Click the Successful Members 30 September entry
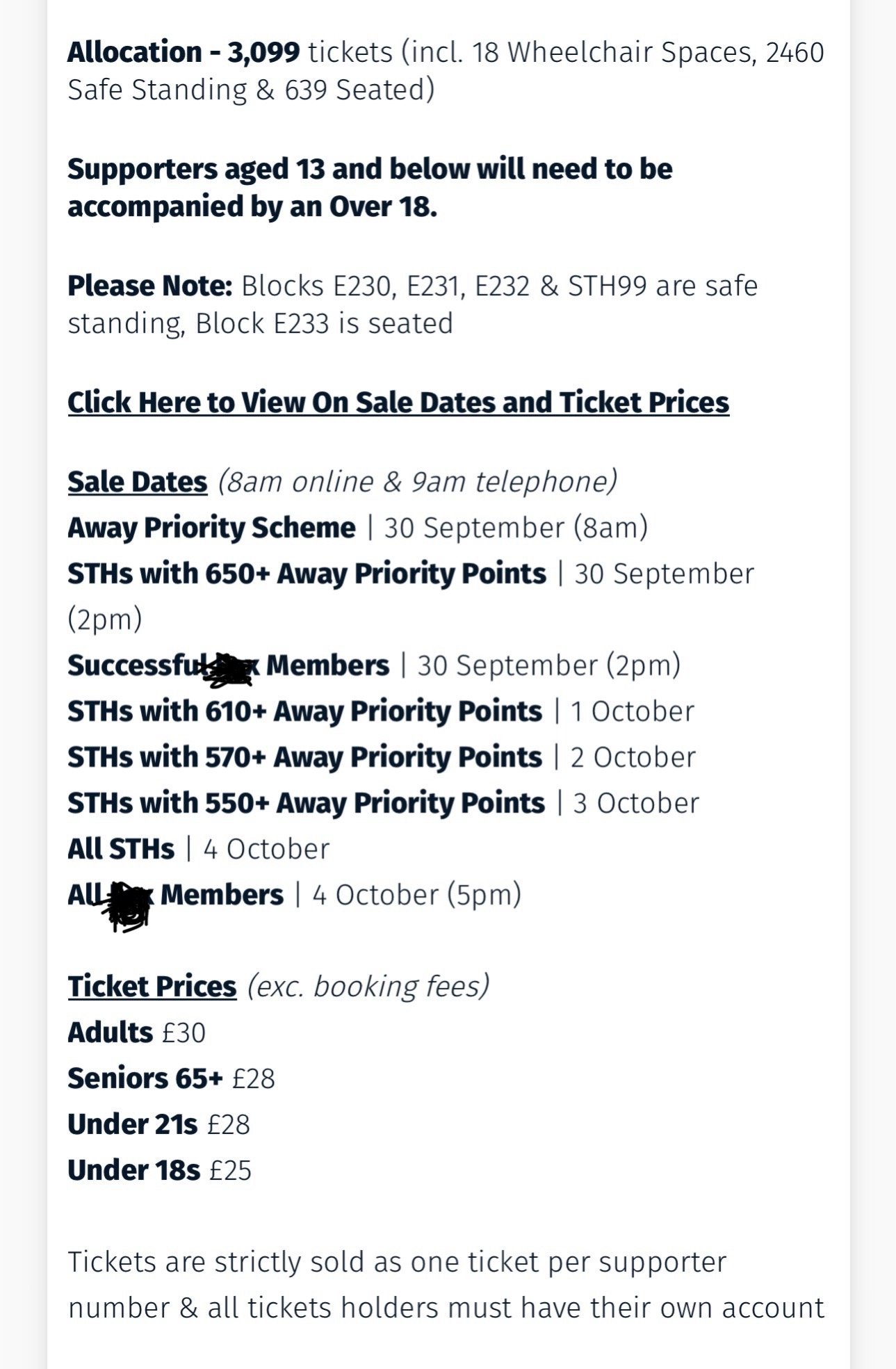 374,665
